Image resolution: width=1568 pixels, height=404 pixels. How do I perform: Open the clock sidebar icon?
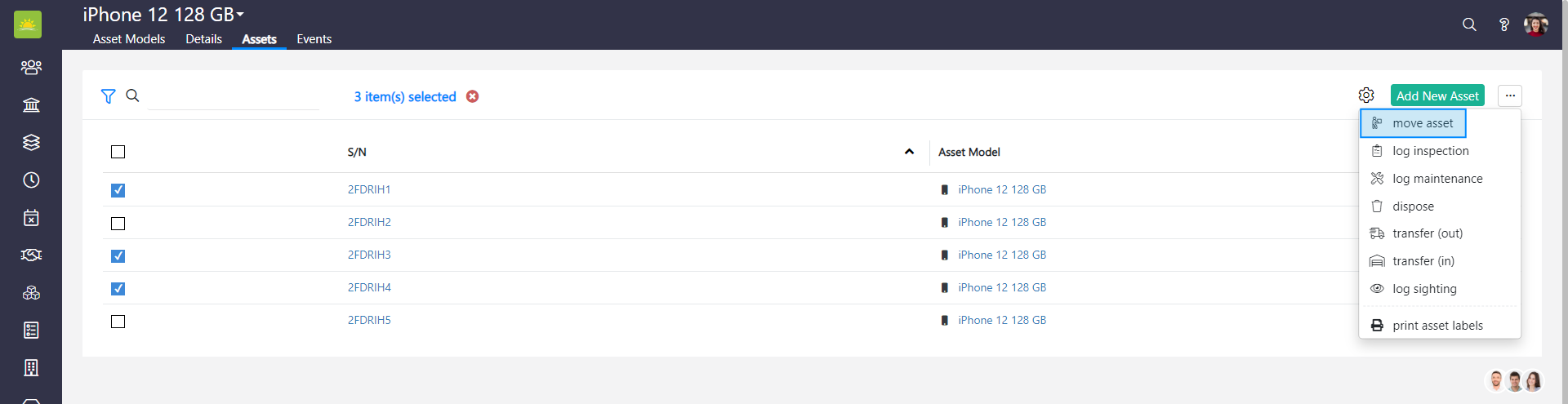[31, 180]
